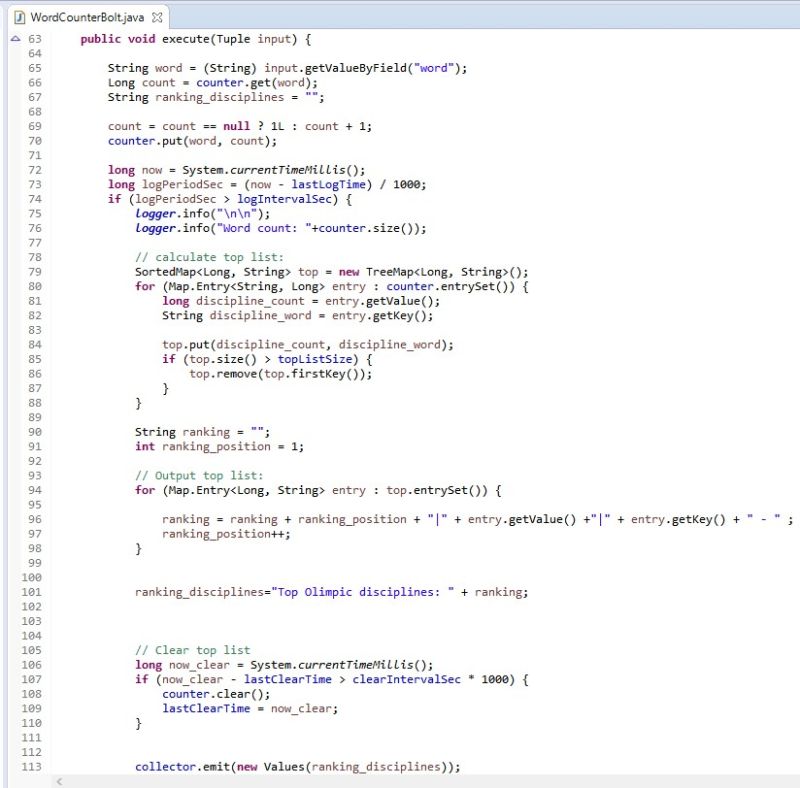
Task: Click 'discipline_count' on line 81
Action: coord(250,301)
